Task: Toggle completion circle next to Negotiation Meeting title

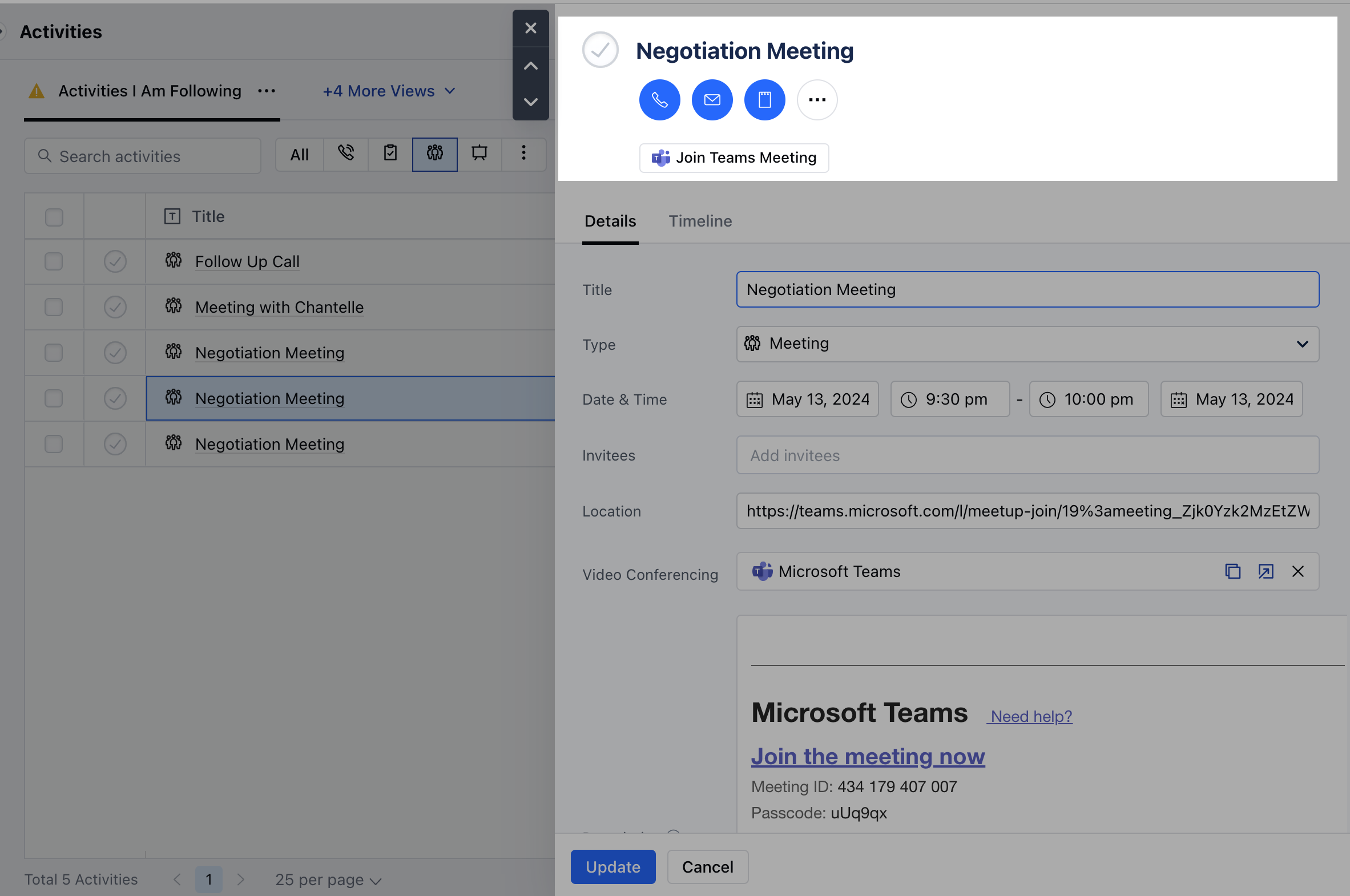Action: (x=599, y=50)
